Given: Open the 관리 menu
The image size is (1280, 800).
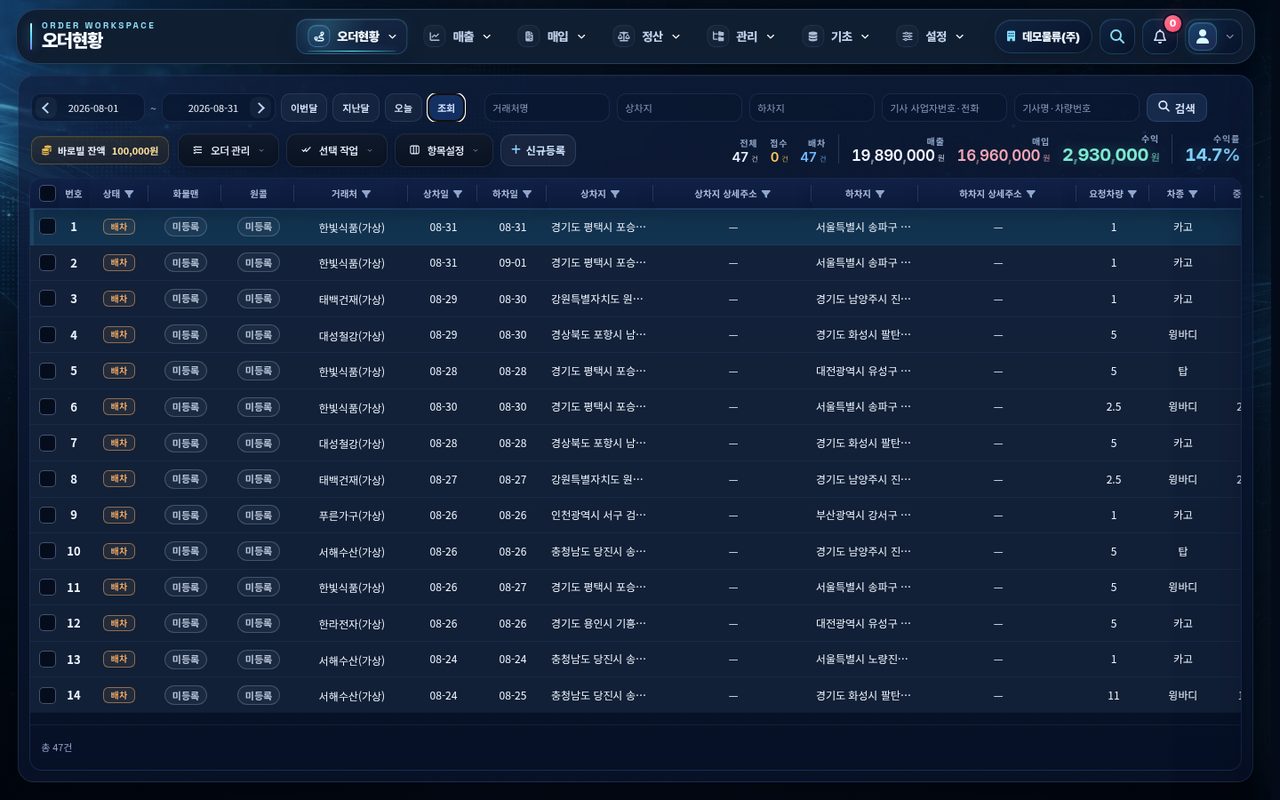Looking at the screenshot, I should [x=742, y=37].
